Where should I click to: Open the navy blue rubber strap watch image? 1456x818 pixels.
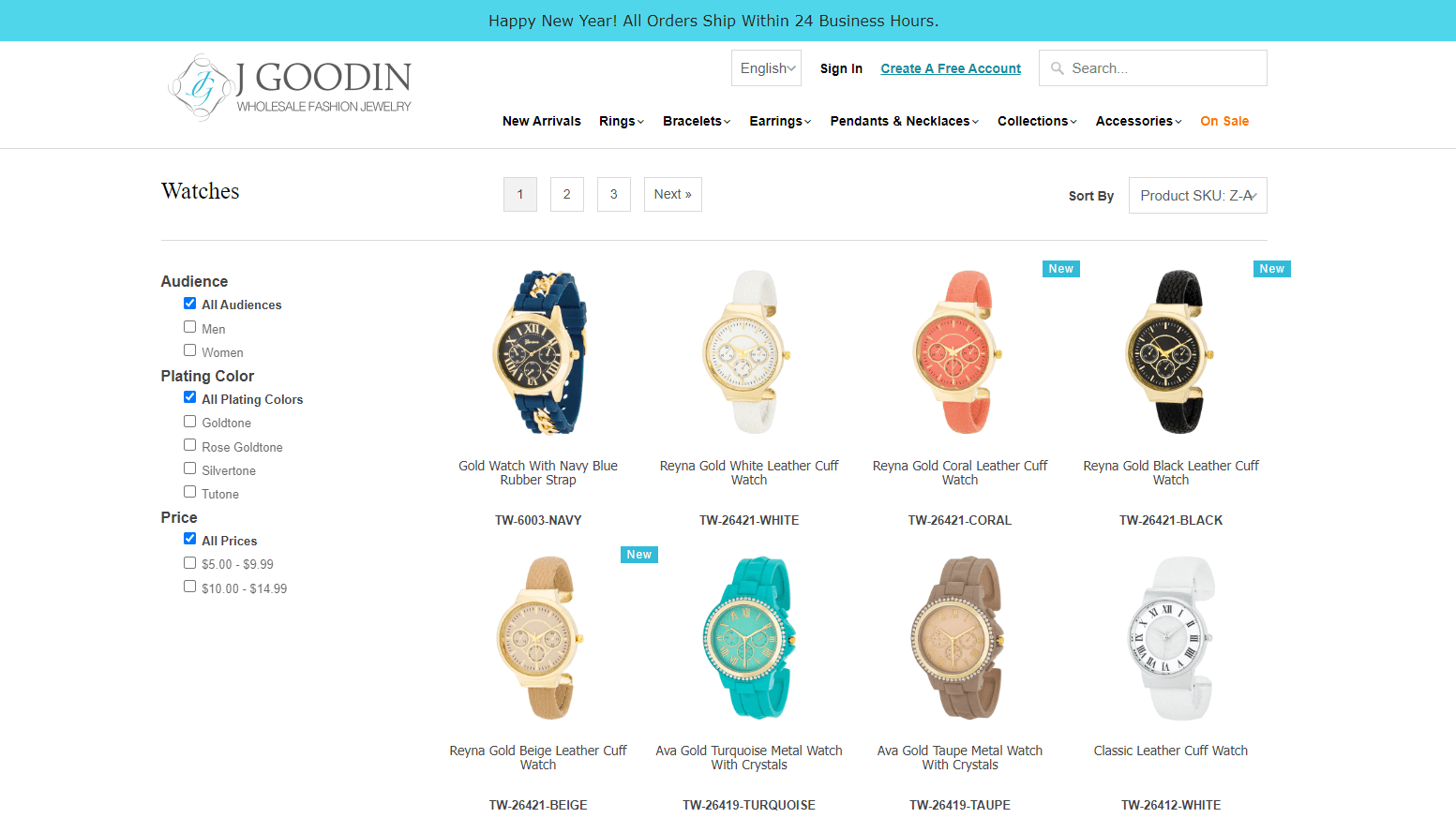pos(538,352)
